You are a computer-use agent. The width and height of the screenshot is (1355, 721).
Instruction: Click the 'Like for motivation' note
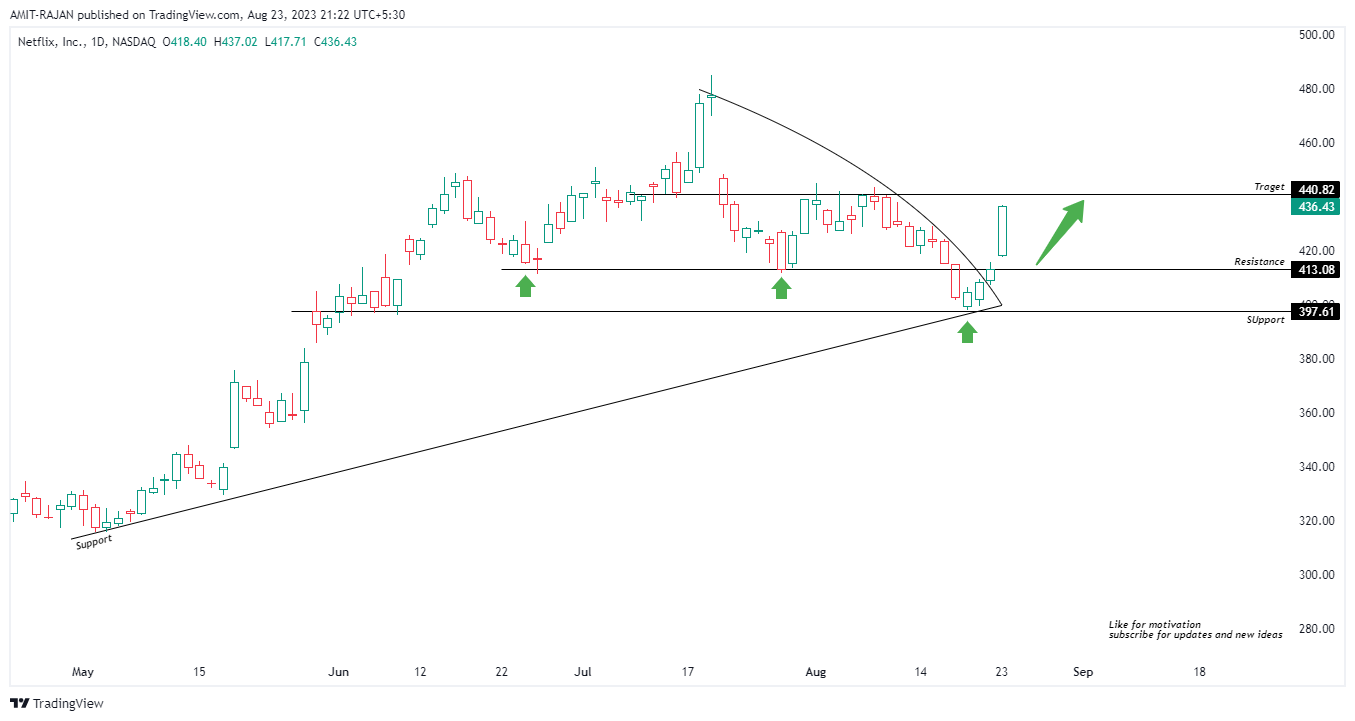click(x=1155, y=624)
